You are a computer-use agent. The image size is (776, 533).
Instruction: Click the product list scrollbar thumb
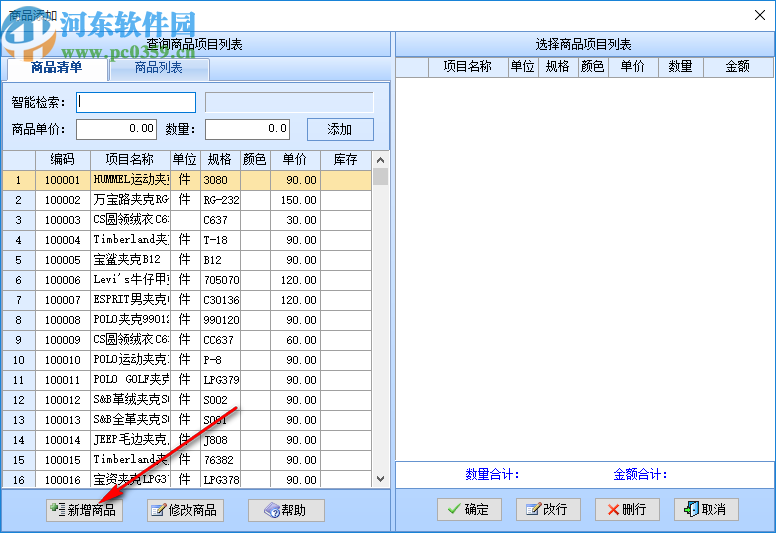380,177
